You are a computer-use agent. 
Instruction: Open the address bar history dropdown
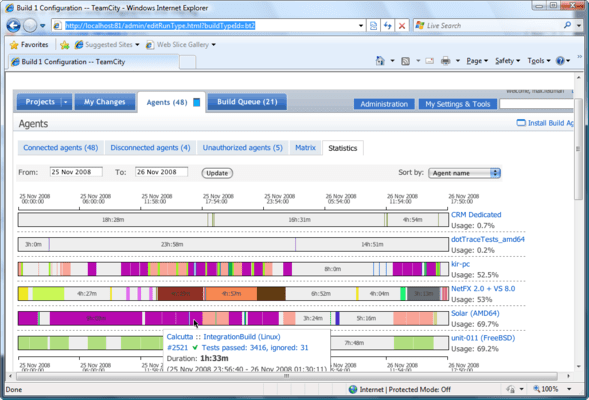tap(361, 26)
